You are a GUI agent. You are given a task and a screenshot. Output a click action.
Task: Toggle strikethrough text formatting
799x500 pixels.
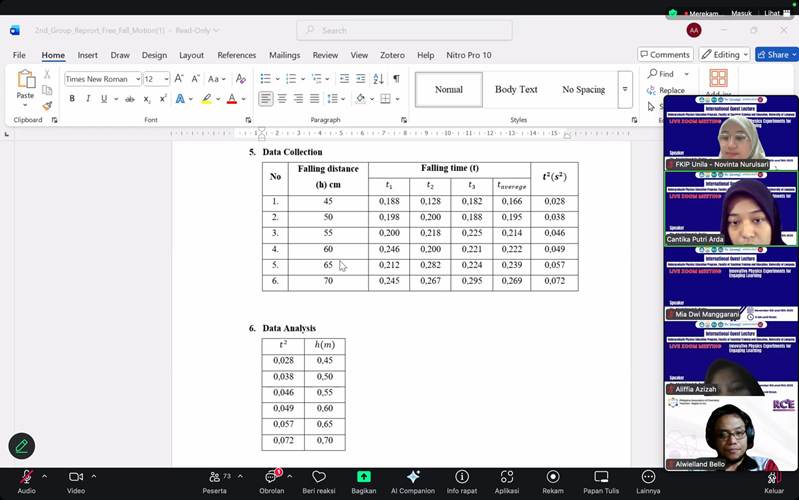129,99
